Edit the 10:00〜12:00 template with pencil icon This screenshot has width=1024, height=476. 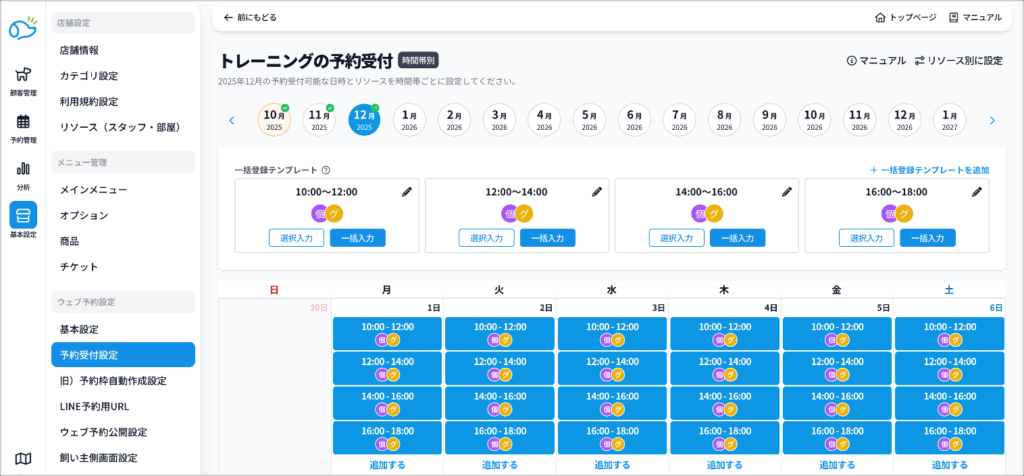[406, 192]
